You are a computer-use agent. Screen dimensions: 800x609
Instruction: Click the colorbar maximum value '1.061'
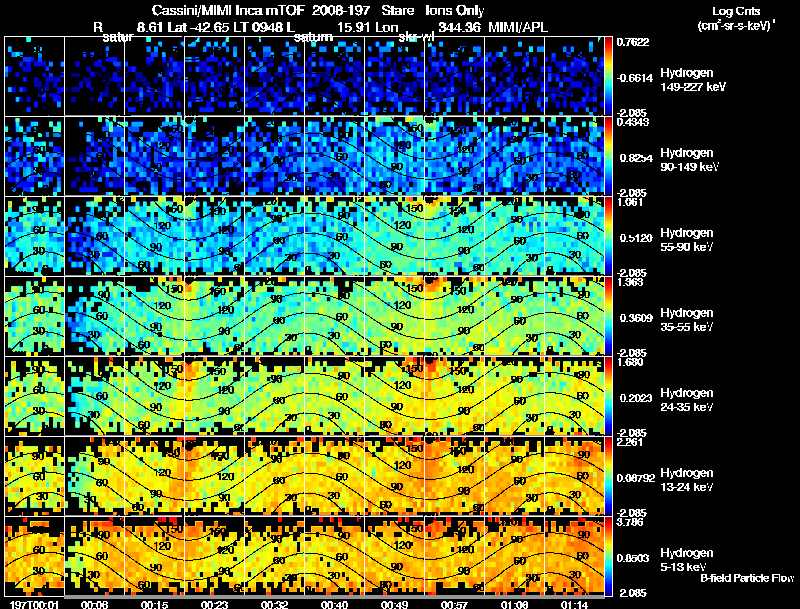coord(631,202)
